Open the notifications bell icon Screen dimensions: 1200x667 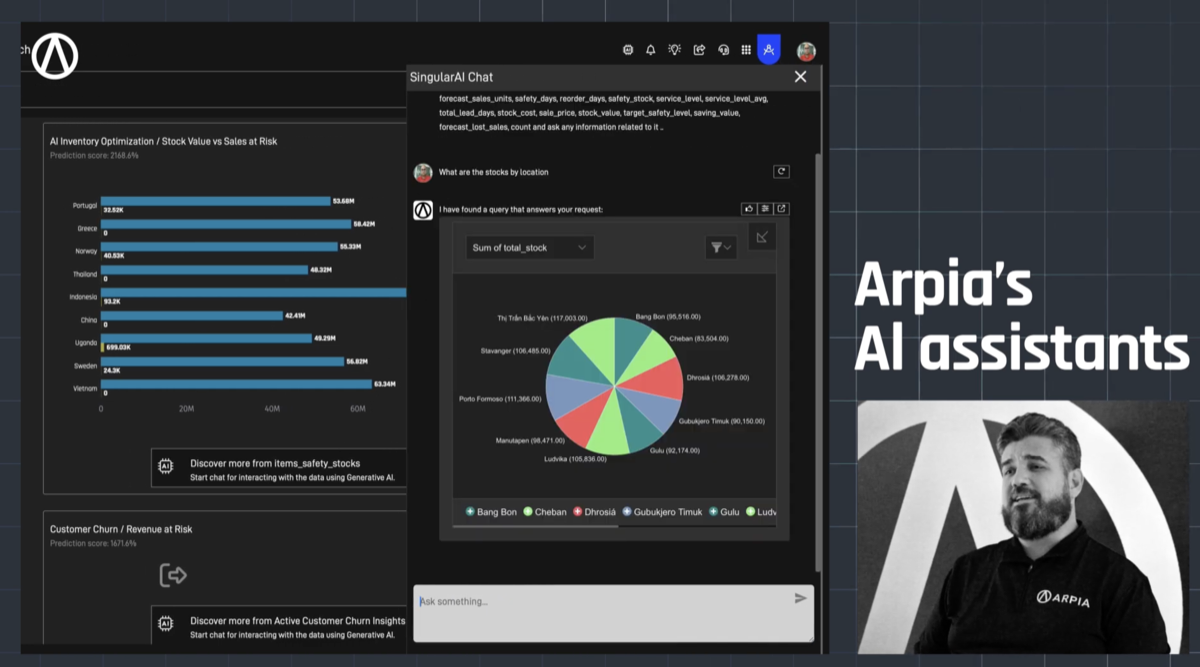[651, 50]
